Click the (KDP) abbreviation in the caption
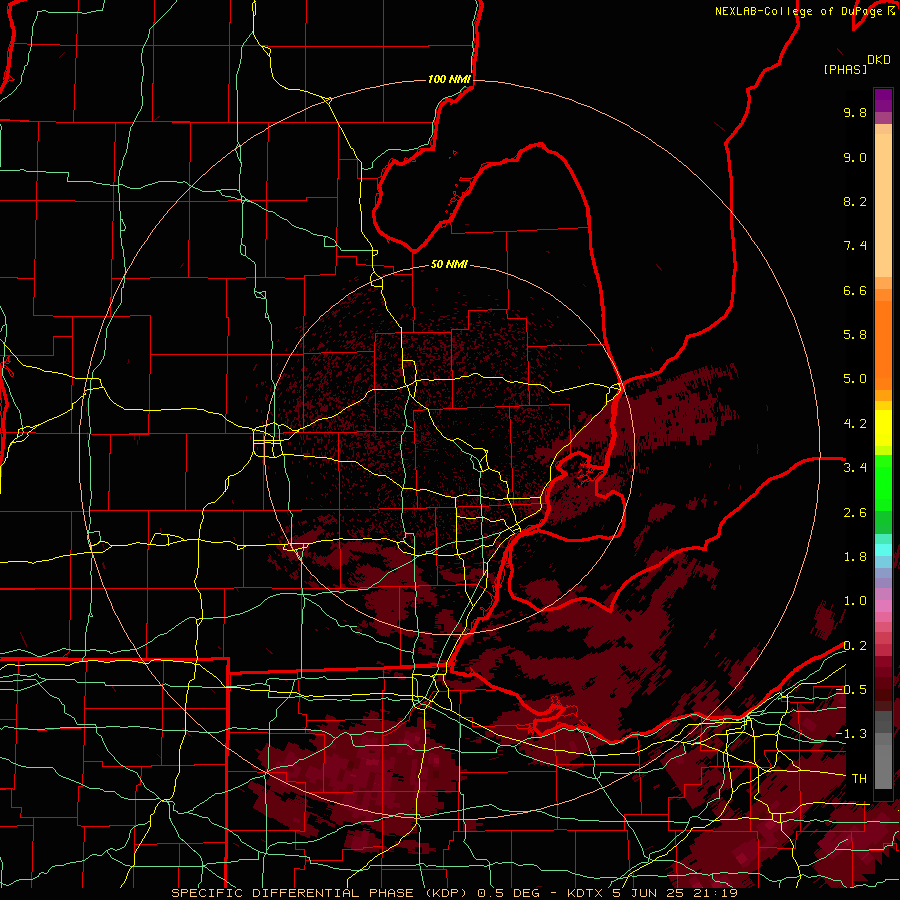 [448, 893]
